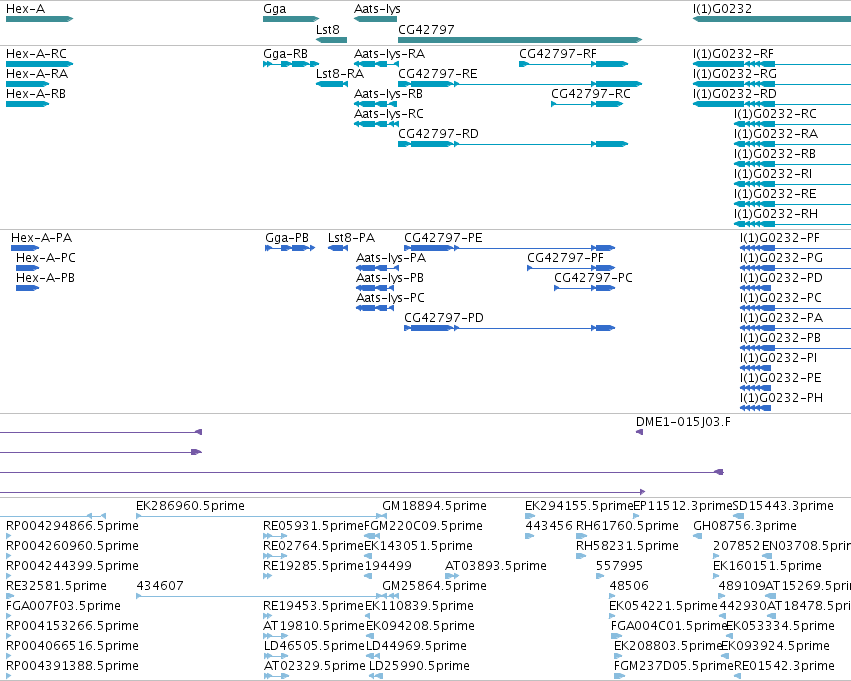Screen dimensions: 851x681
Task: Click transcript CG42797-RD
Action: click(x=513, y=144)
